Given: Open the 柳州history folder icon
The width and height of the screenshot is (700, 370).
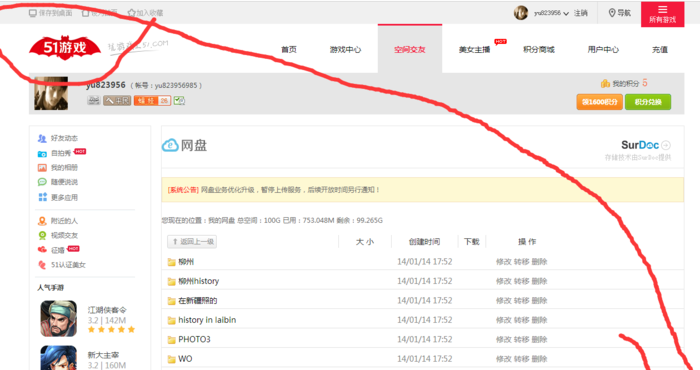Looking at the screenshot, I should pyautogui.click(x=171, y=282).
